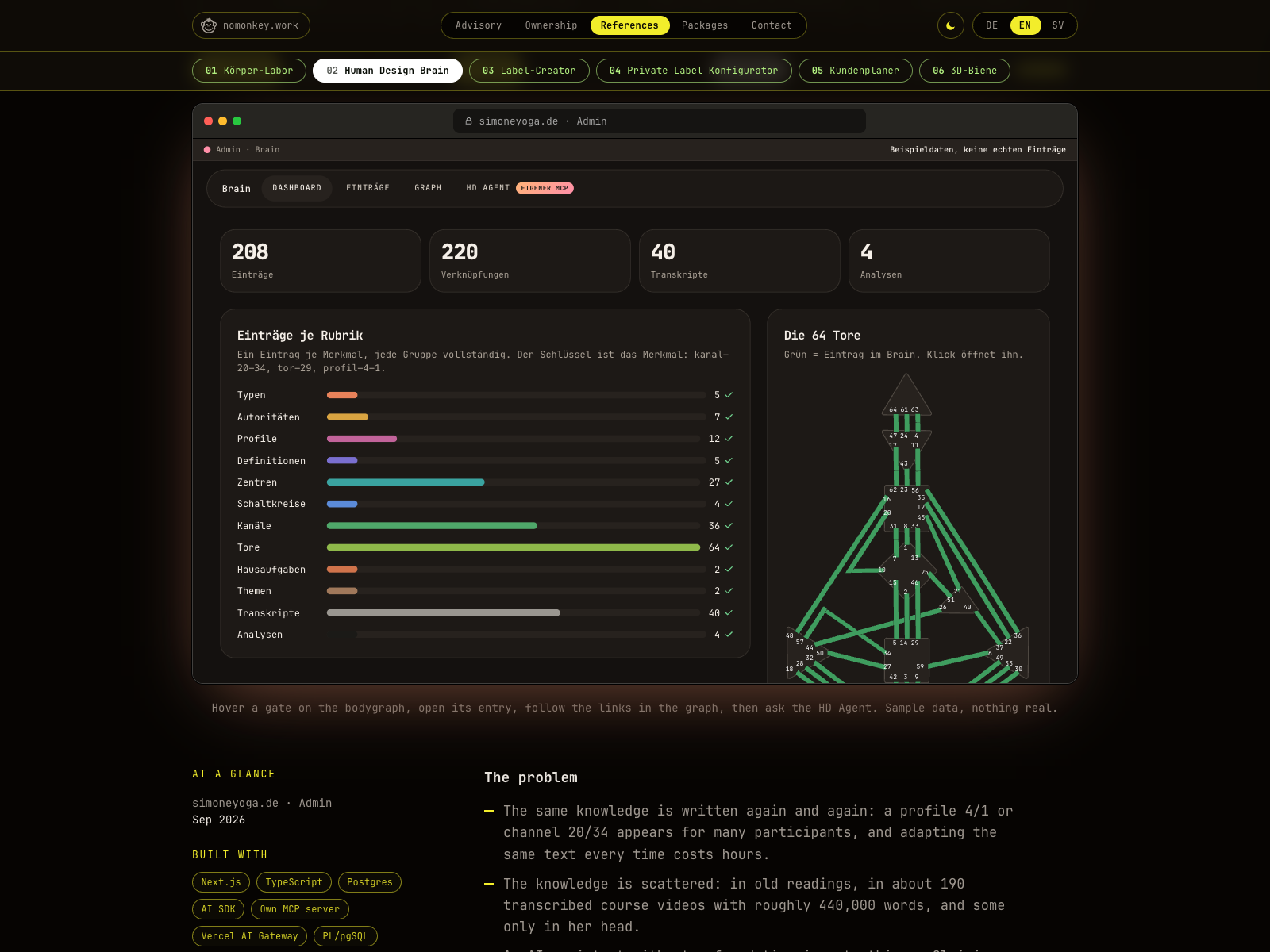Click the lock icon in address bar
The image size is (1270, 952).
pos(468,121)
